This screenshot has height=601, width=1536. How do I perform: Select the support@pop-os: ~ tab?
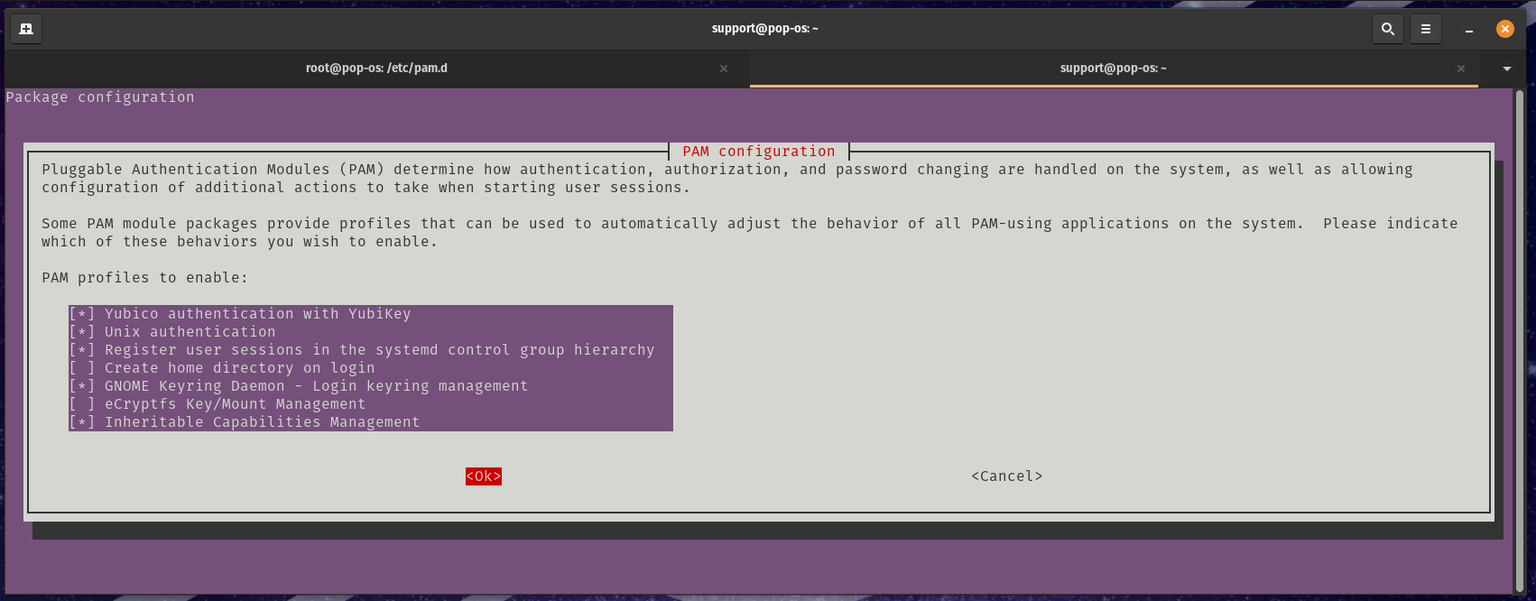coord(1112,69)
